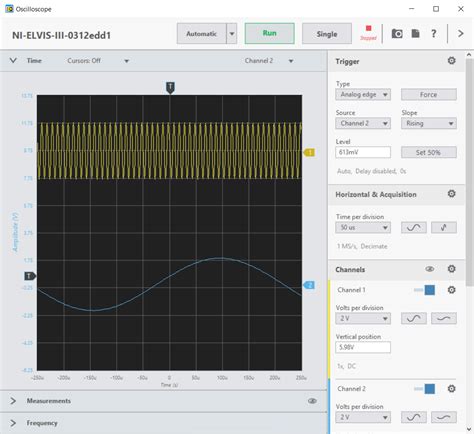Open trigger Source Channel 2 dropdown
Image resolution: width=474 pixels, height=434 pixels.
point(363,123)
